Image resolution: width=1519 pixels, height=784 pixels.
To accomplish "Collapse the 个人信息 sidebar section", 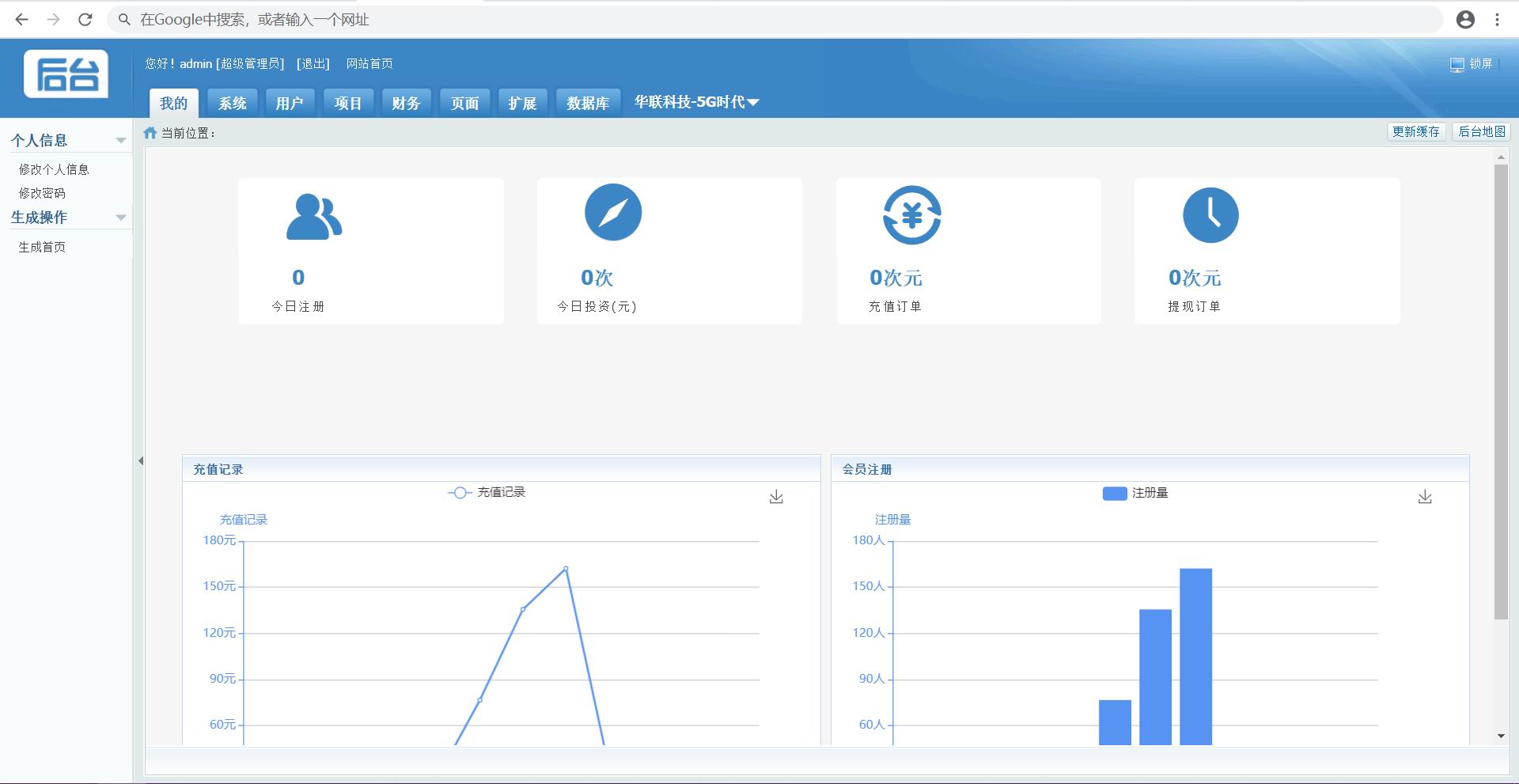I will [x=121, y=141].
